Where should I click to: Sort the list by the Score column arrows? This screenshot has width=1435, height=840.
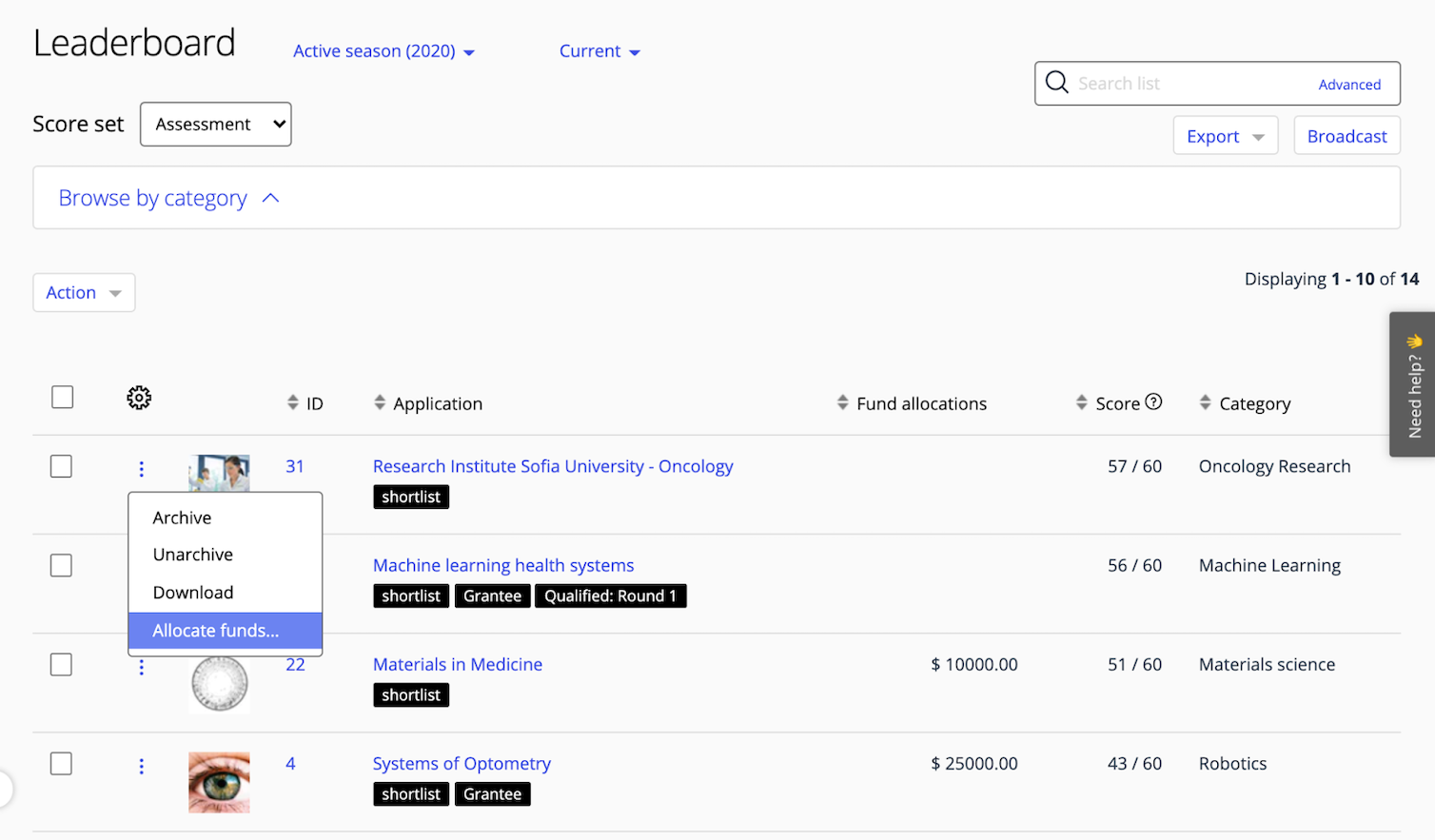click(1080, 402)
